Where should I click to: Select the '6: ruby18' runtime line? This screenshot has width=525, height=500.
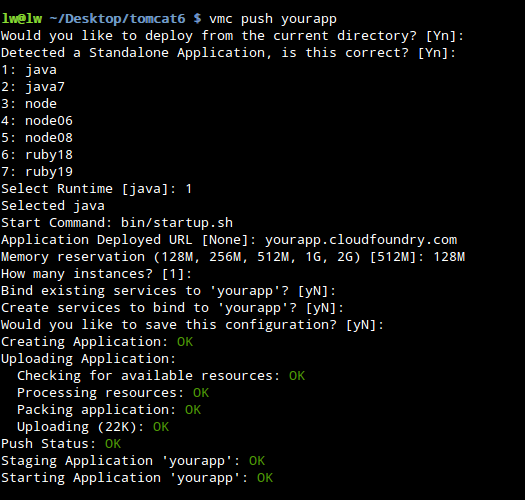pos(37,155)
